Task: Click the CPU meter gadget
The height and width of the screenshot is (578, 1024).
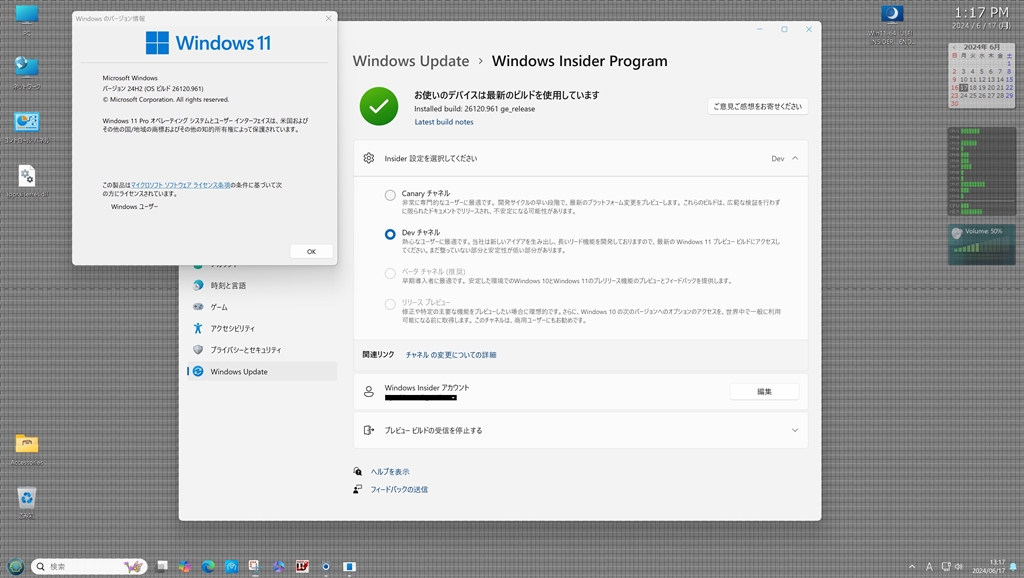Action: click(982, 171)
